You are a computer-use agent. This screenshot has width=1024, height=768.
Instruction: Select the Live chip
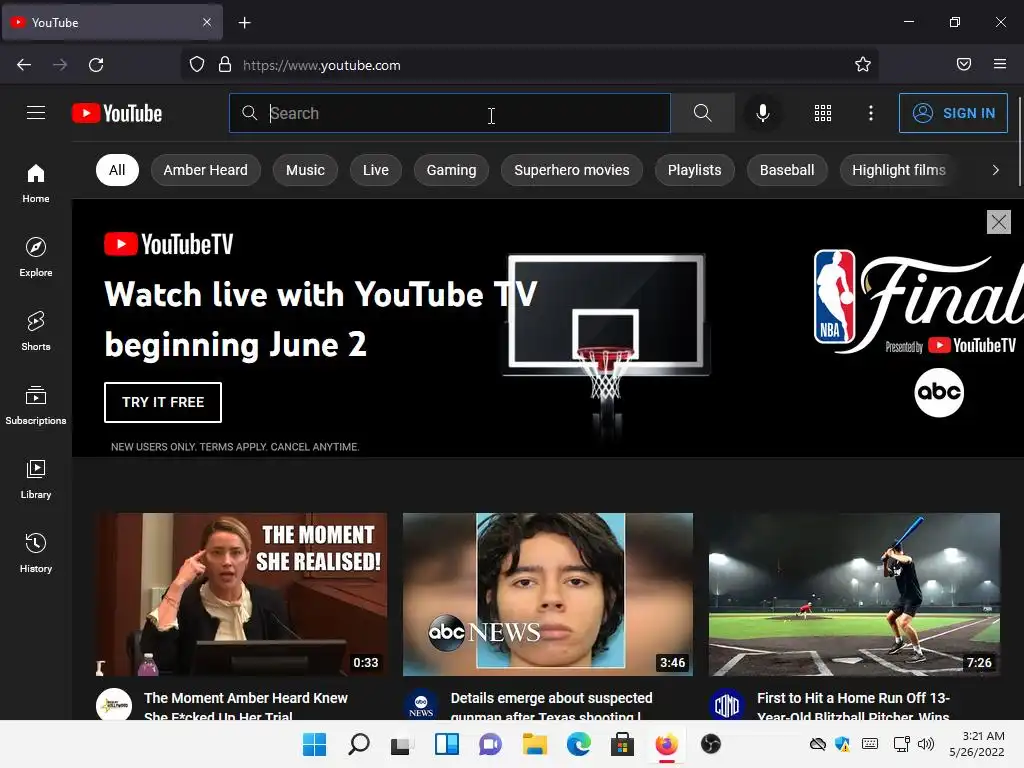click(376, 170)
